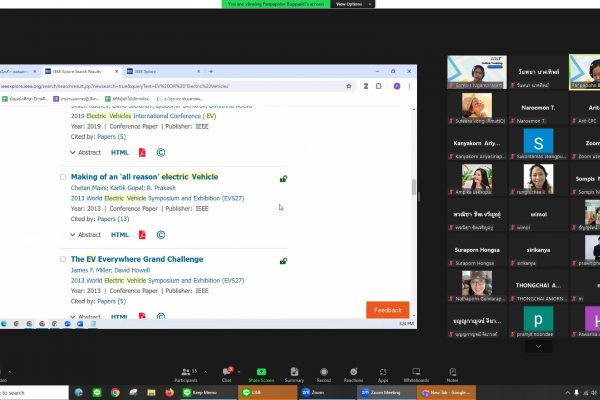Click open-access lock icon for 'EV Everywhere Grand Challenge'

click(x=283, y=261)
